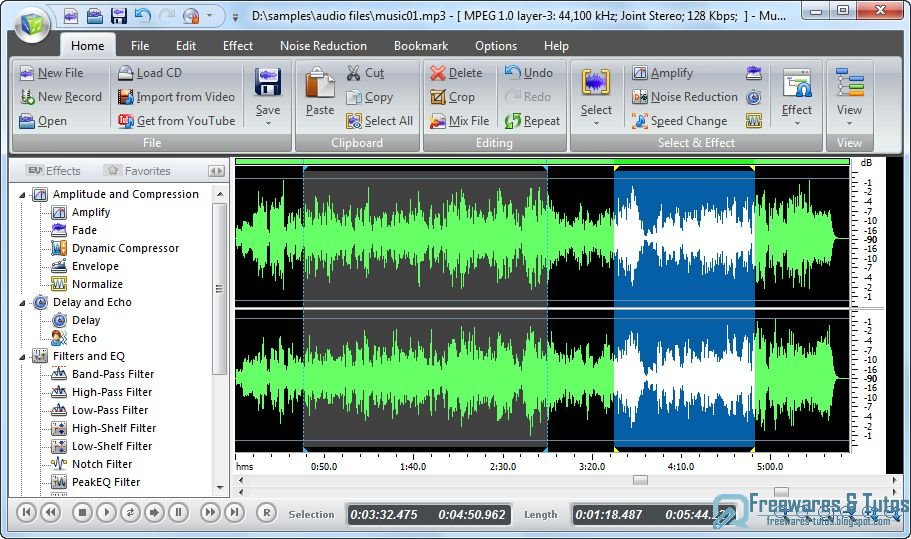Select Dynamic Compressor in effects tree
Viewport: 911px width, 539px height.
click(x=125, y=249)
